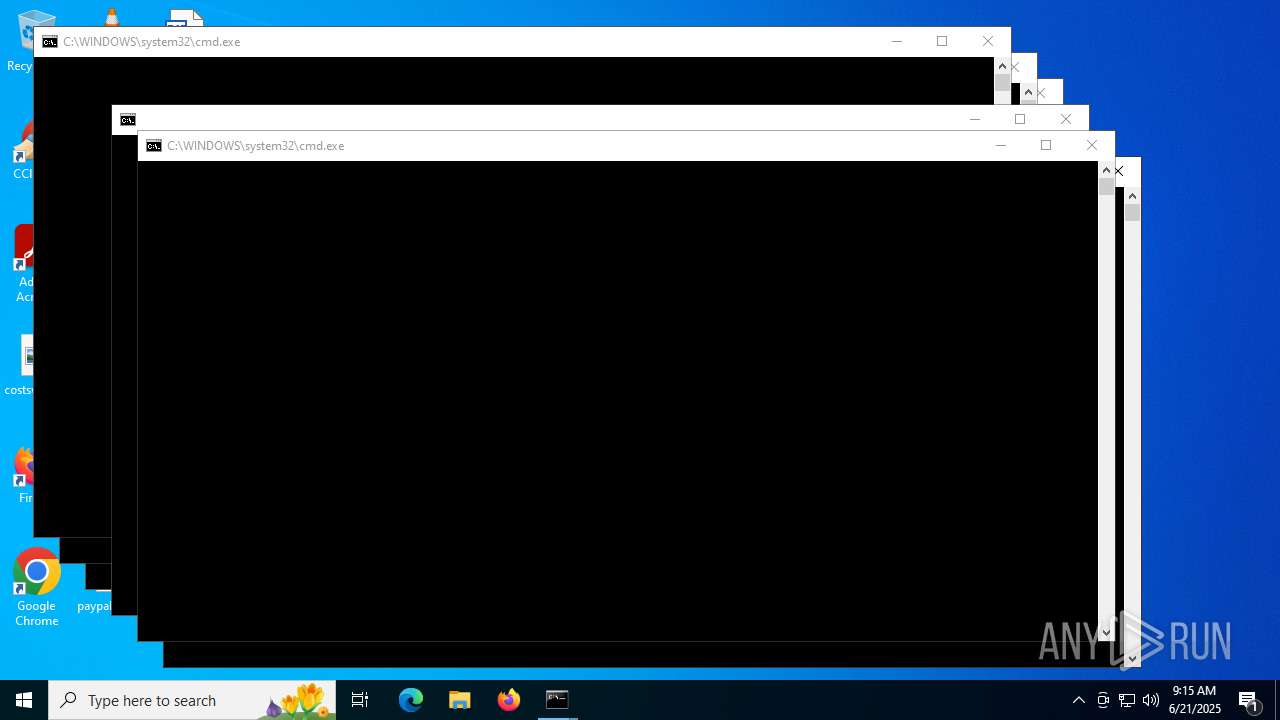
Task: Click the front cmd window's scroll-up arrow
Action: 1106,170
